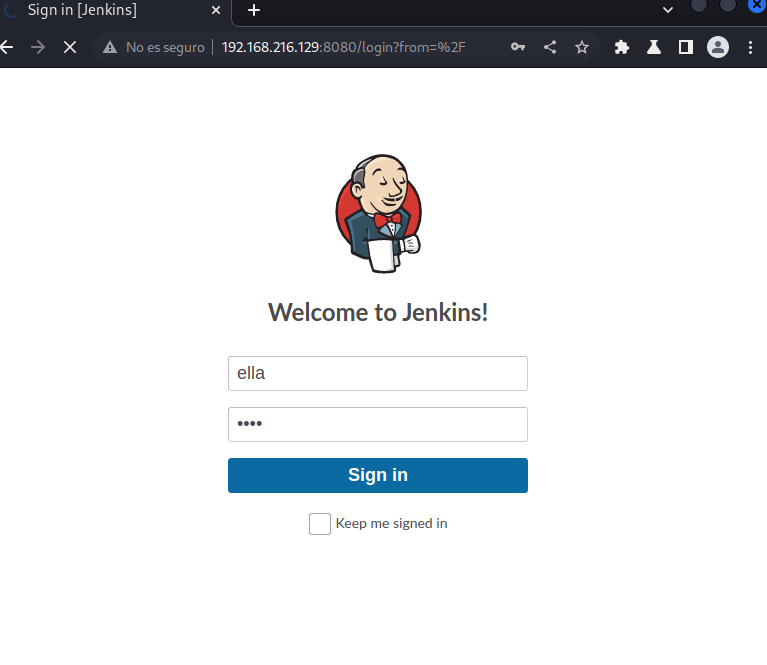Click the username field containing ella
Viewport: 767px width, 665px height.
coord(378,373)
